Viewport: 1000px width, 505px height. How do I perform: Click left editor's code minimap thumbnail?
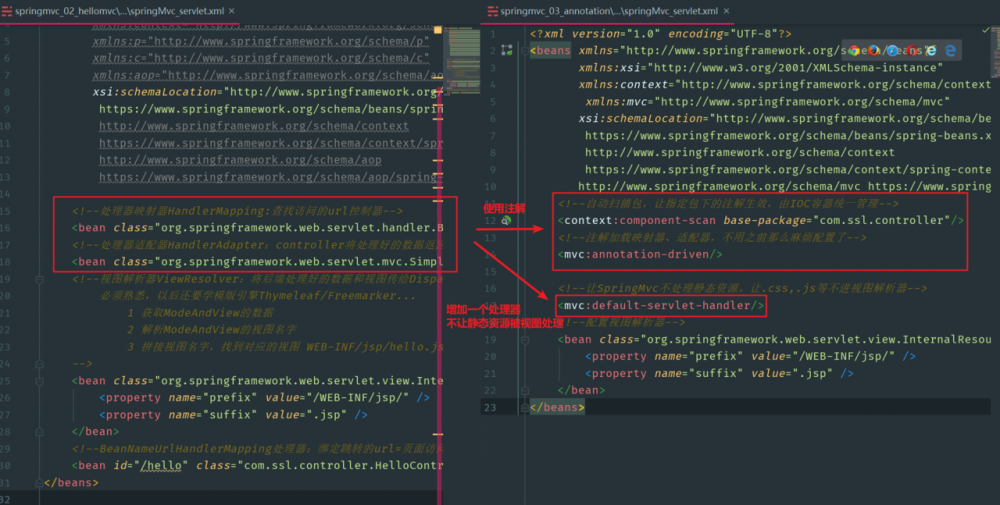[x=461, y=59]
